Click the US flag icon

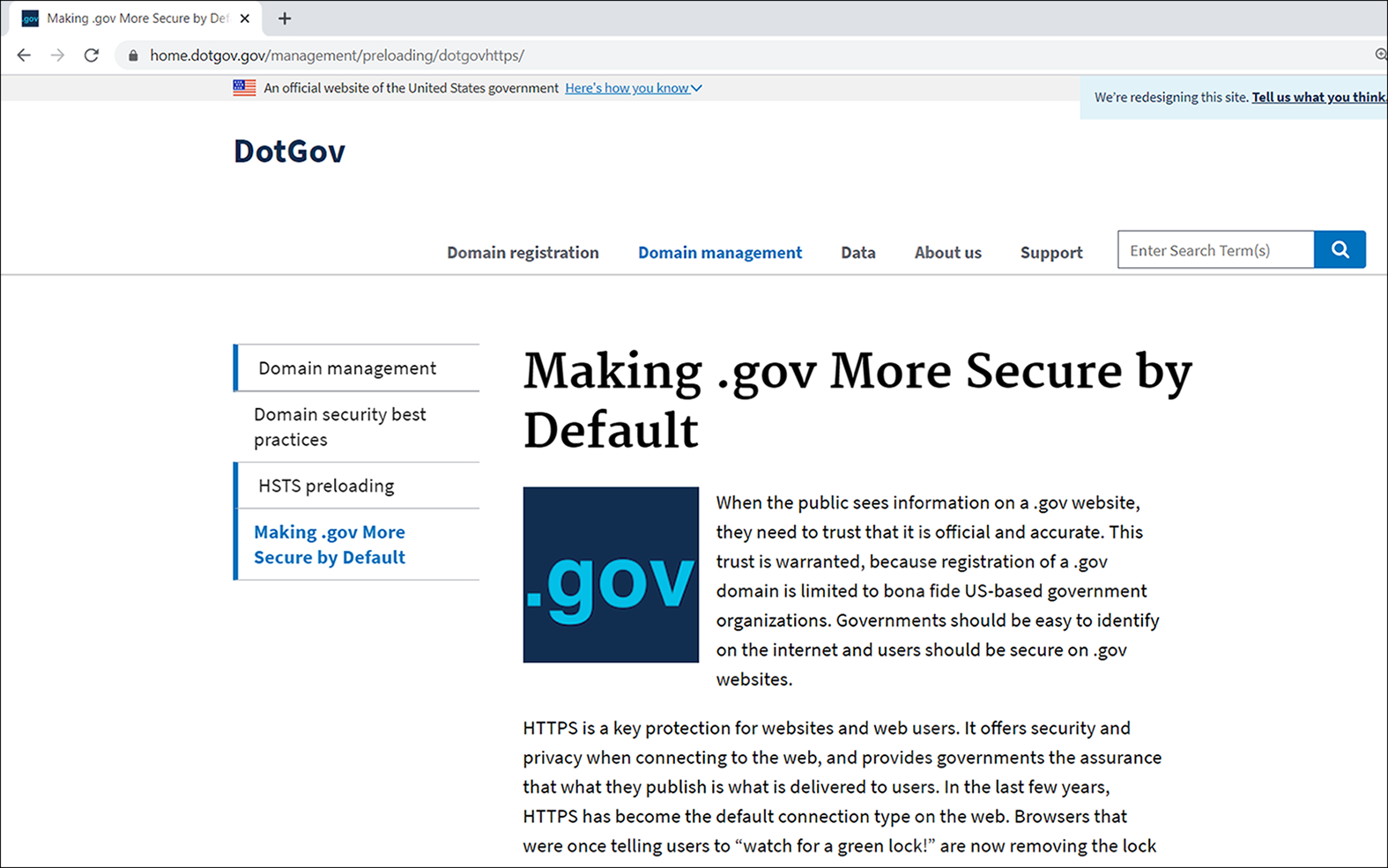coord(244,88)
